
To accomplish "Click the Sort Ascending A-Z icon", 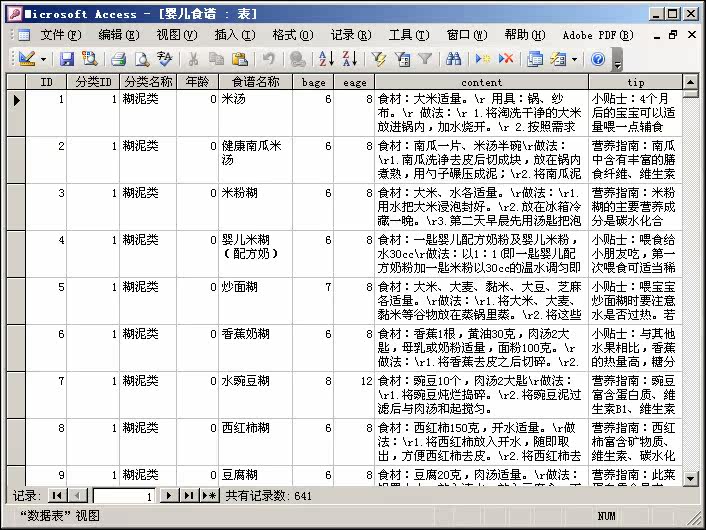I will (x=326, y=59).
